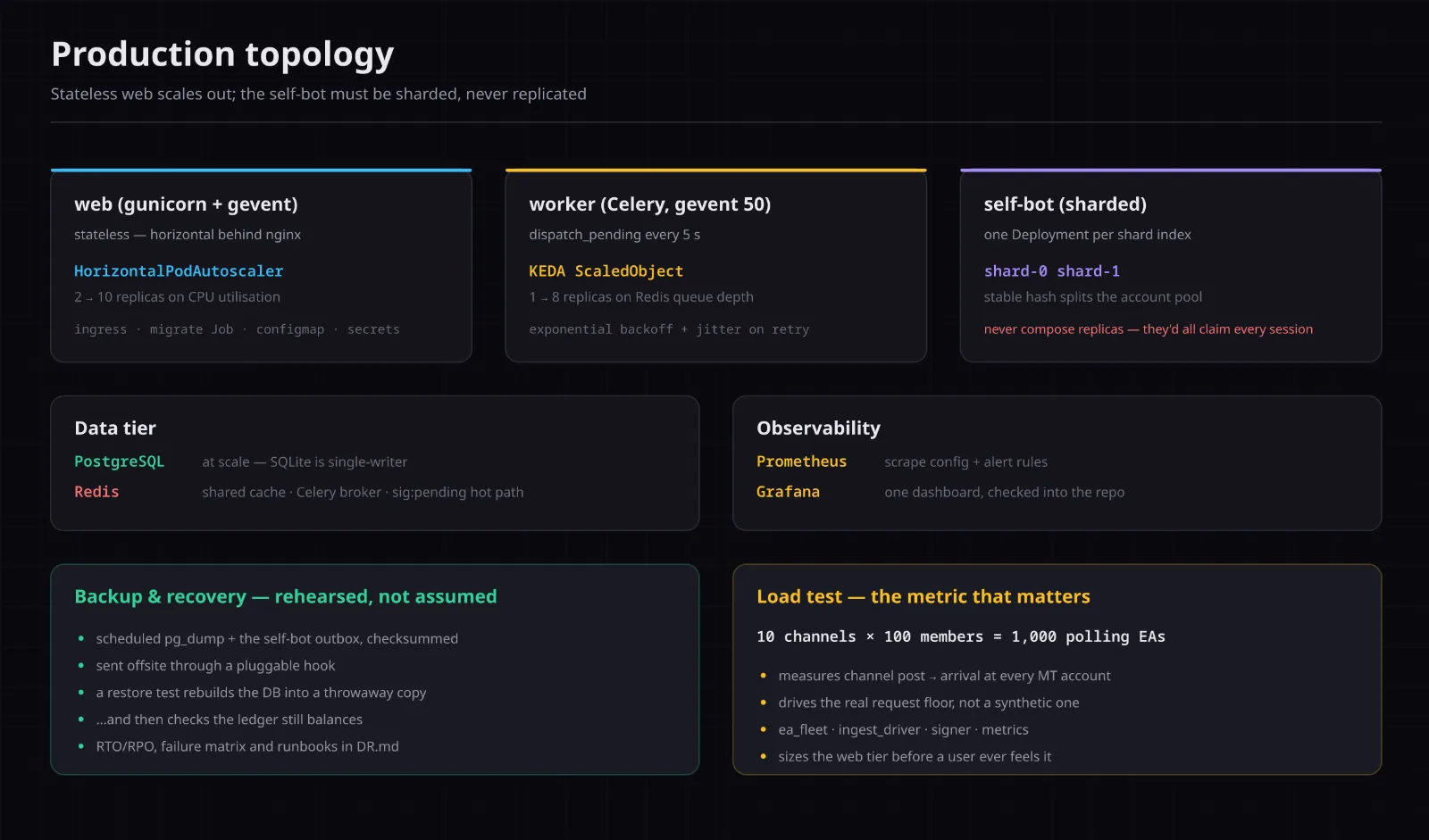The height and width of the screenshot is (840, 1429).
Task: Select the 'Prometheus' label
Action: pos(801,462)
